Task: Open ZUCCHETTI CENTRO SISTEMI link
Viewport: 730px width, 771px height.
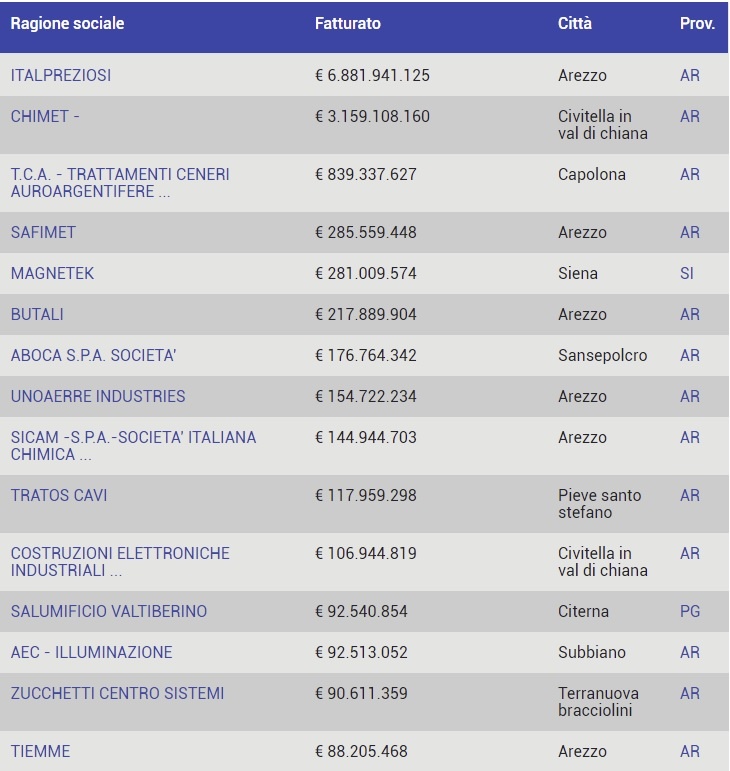Action: (117, 693)
